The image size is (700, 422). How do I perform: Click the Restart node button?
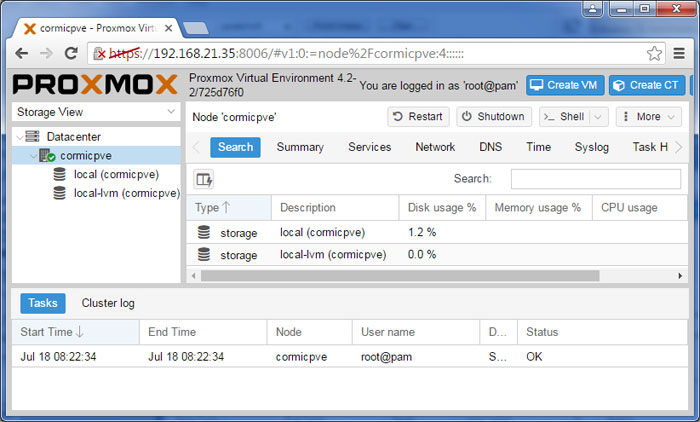point(418,117)
